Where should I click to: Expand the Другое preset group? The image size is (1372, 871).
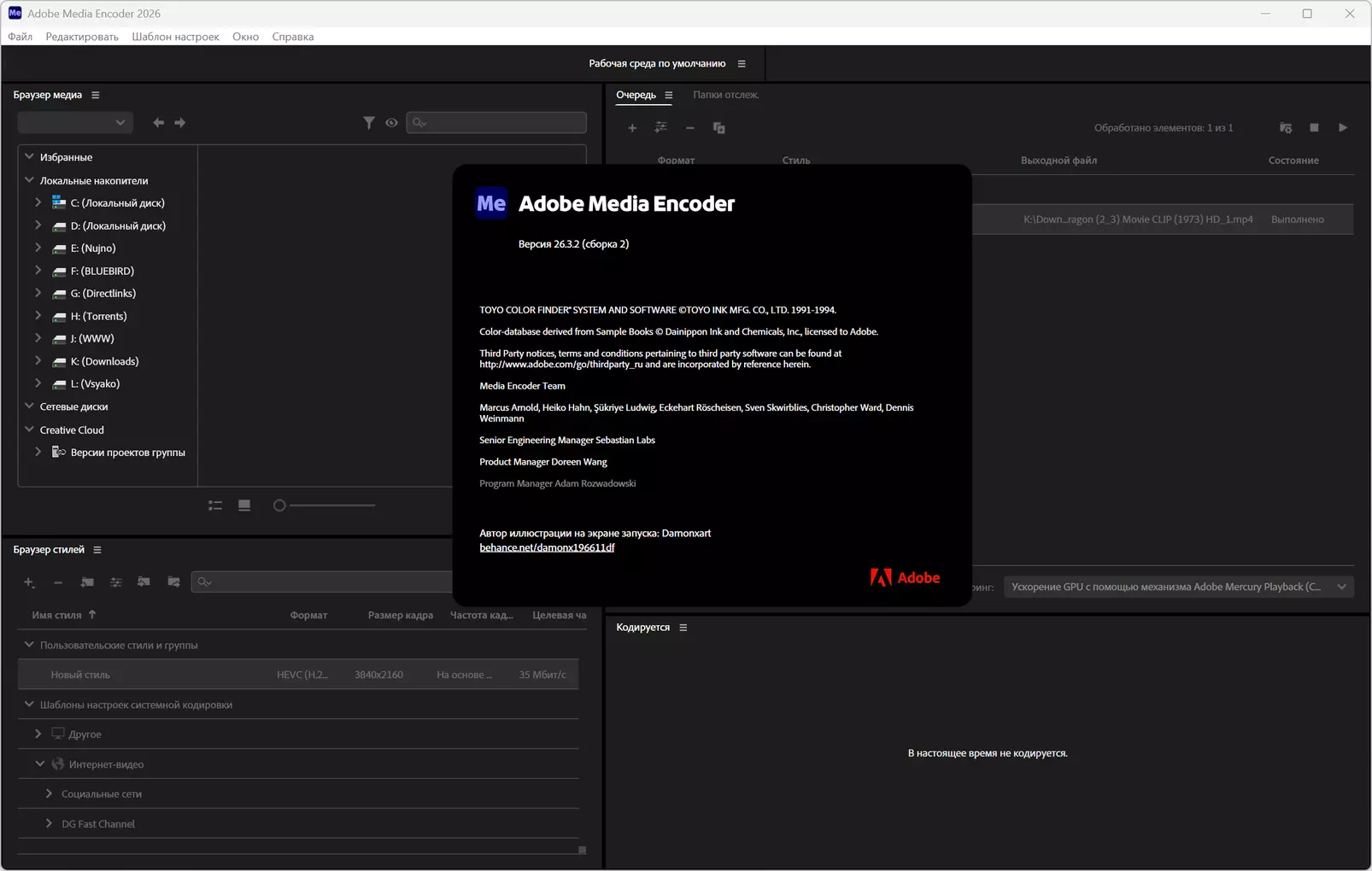pos(38,734)
